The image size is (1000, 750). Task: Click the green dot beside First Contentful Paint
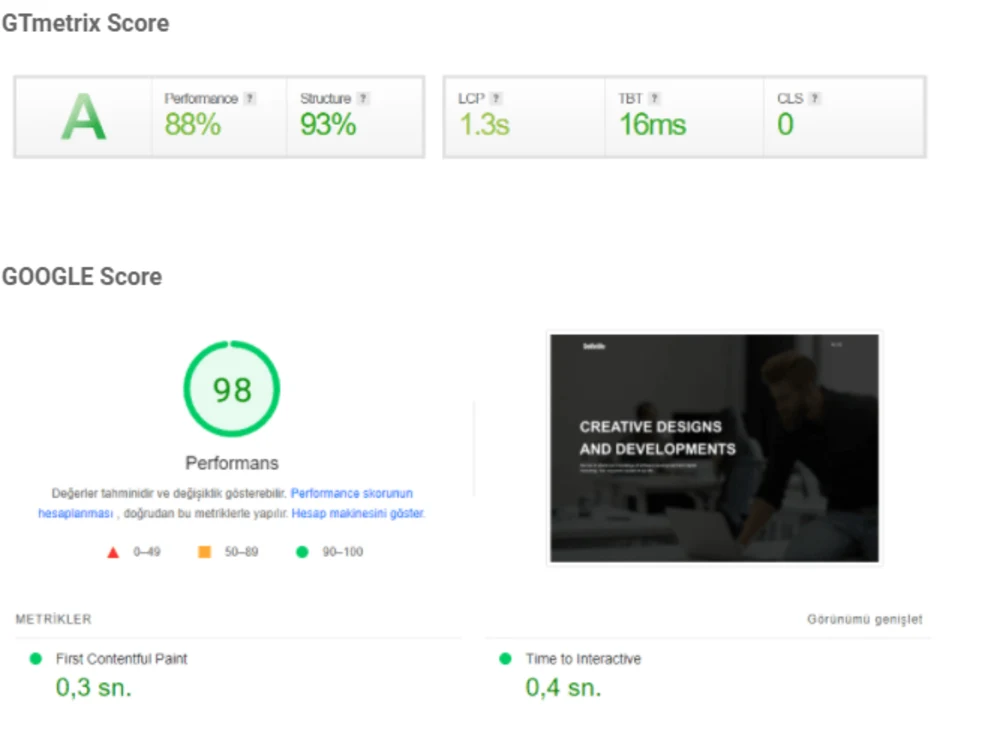(x=36, y=659)
